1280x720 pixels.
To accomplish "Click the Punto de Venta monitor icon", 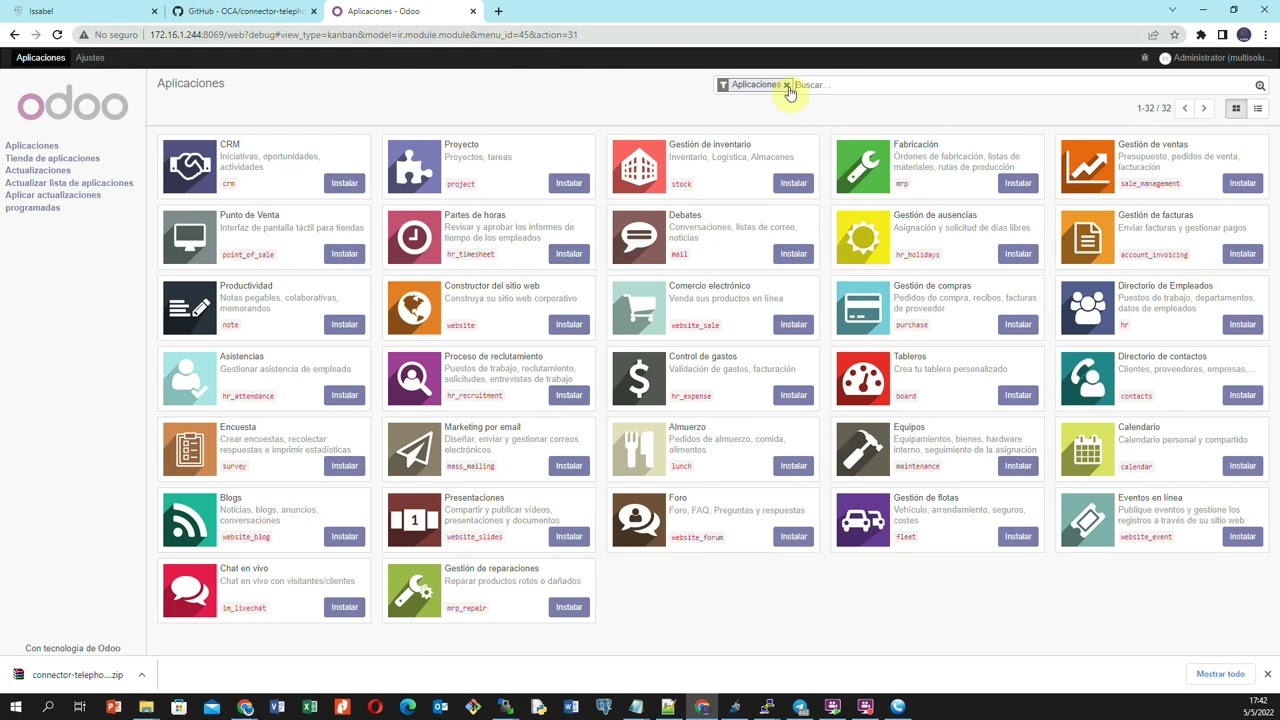I will (190, 237).
